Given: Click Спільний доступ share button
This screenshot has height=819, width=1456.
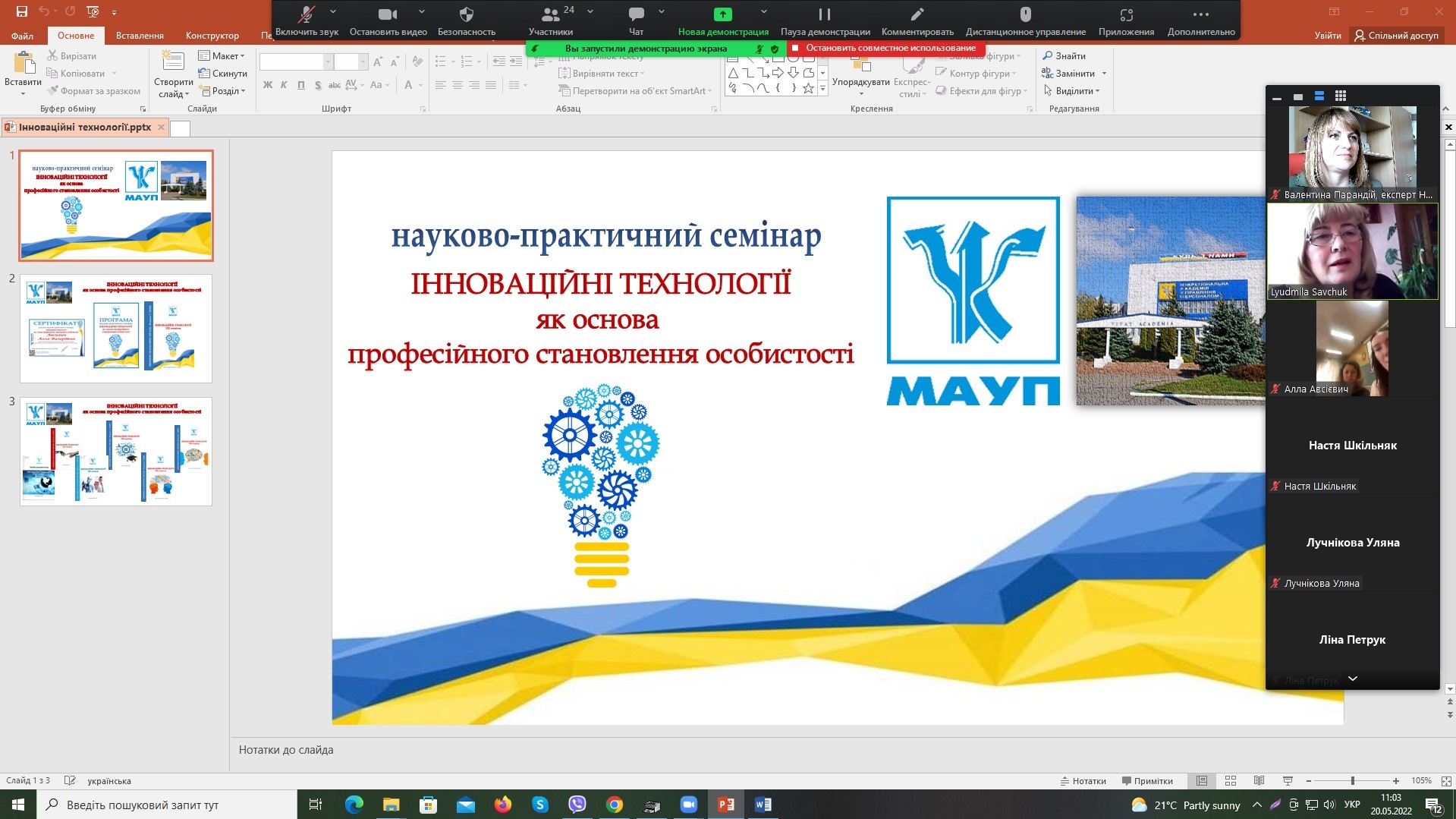Looking at the screenshot, I should pyautogui.click(x=1396, y=36).
